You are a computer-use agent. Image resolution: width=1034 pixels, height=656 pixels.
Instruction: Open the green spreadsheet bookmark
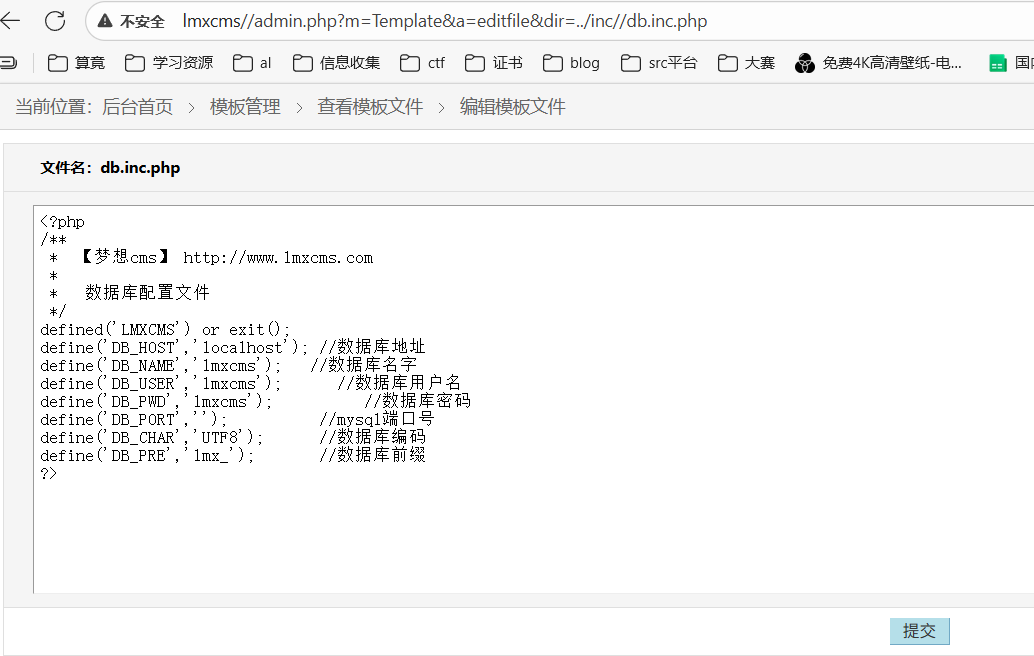pyautogui.click(x=1008, y=63)
